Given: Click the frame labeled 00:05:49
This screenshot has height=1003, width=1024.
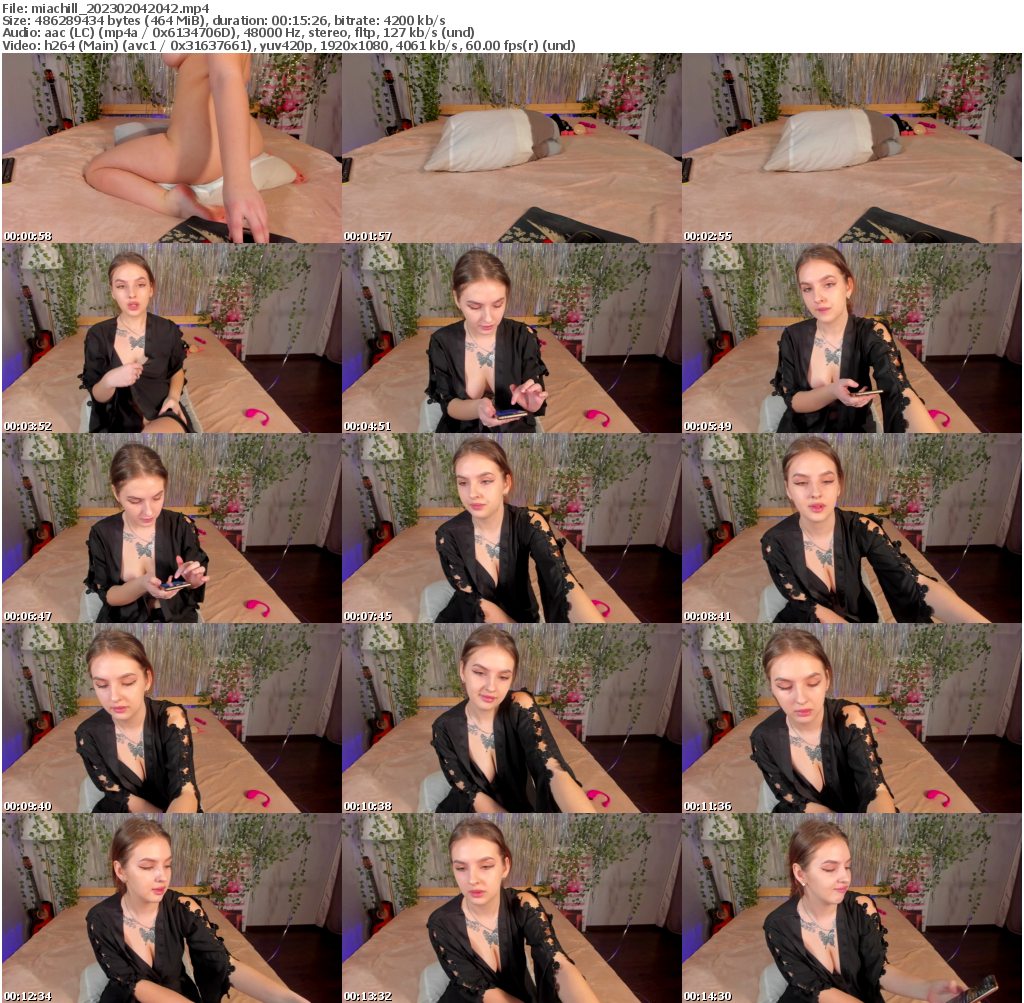Looking at the screenshot, I should [852, 338].
